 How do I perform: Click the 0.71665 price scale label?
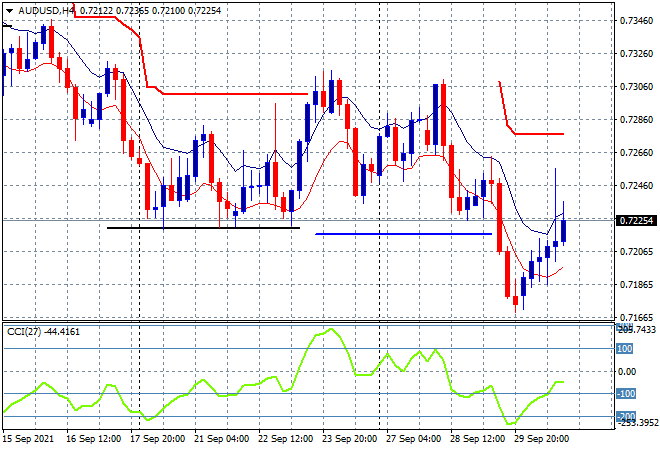point(636,317)
